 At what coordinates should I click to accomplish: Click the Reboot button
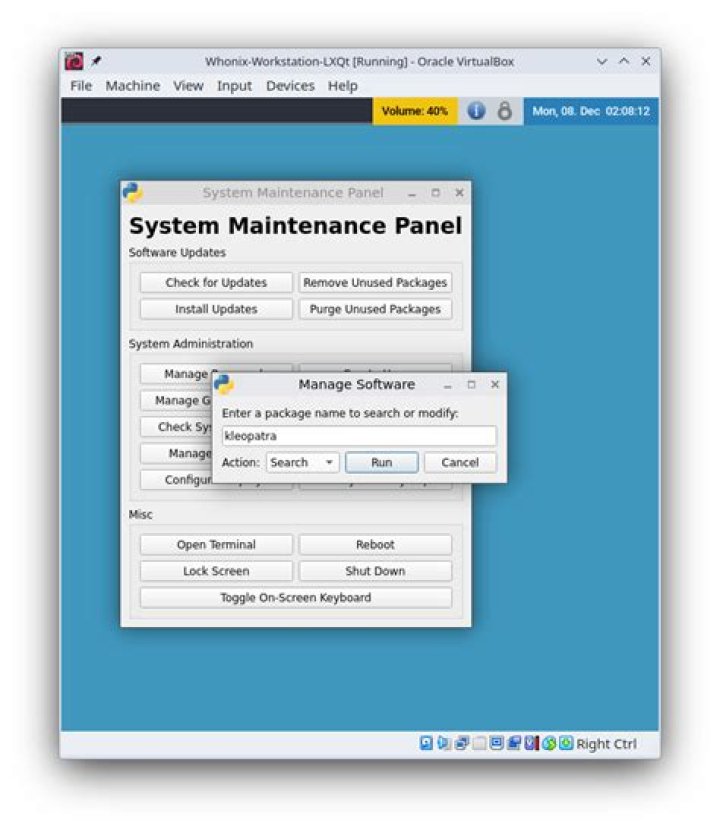click(375, 545)
